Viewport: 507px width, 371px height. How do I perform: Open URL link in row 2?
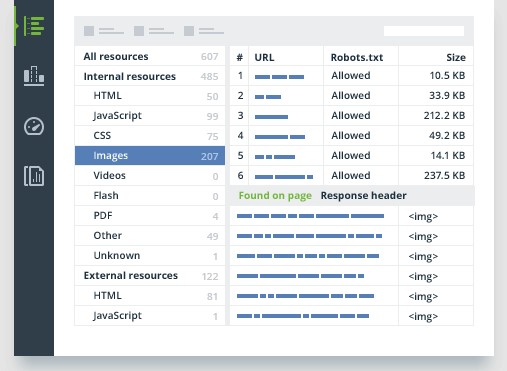click(268, 97)
